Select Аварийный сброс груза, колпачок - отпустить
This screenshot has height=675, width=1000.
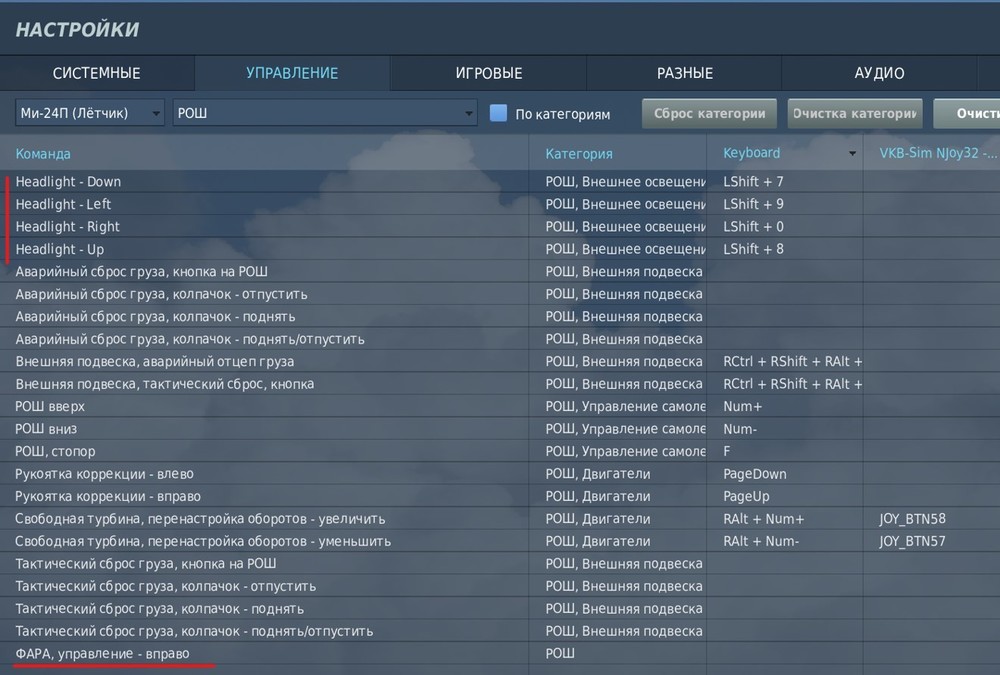click(x=161, y=294)
